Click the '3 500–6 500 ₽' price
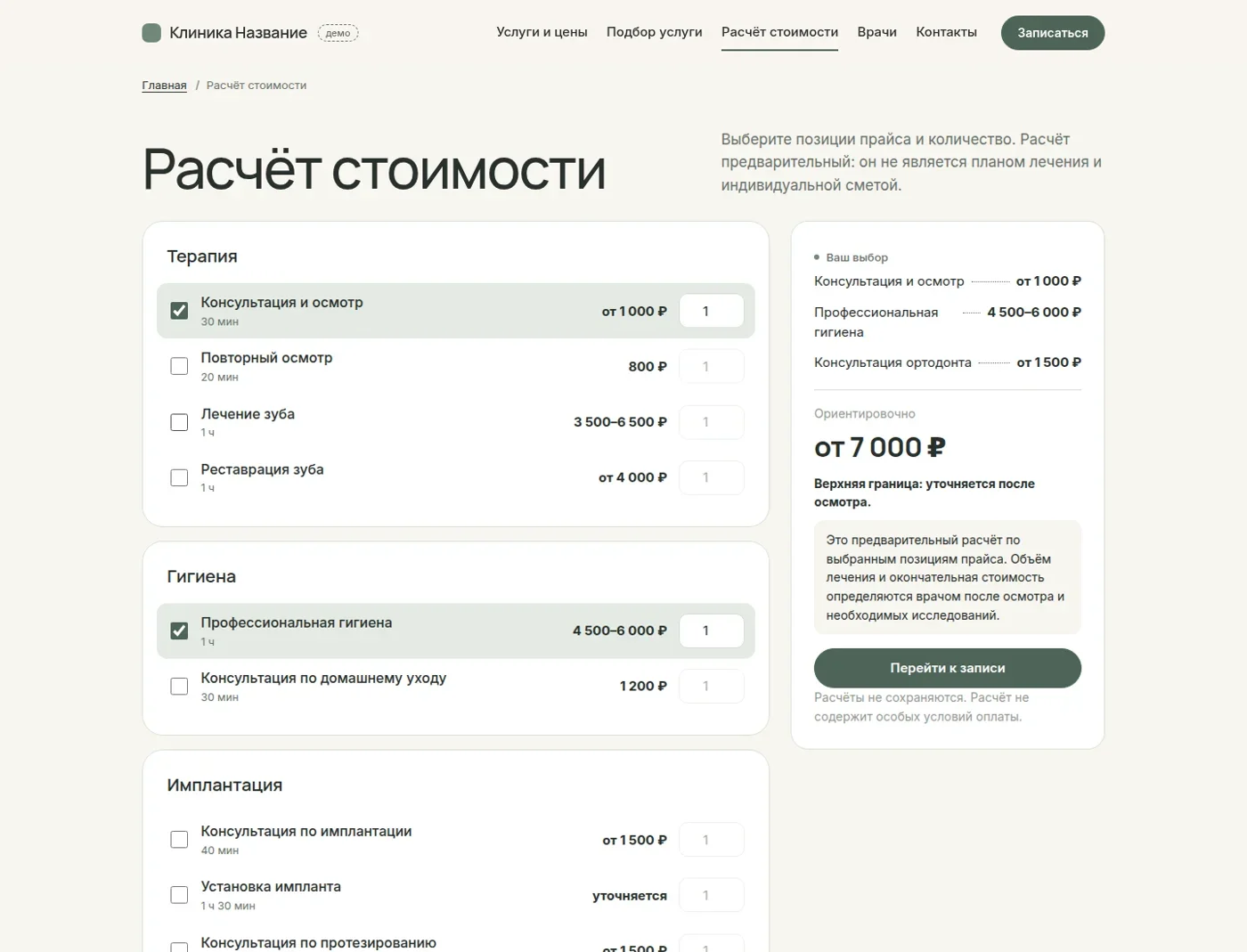 [x=620, y=422]
